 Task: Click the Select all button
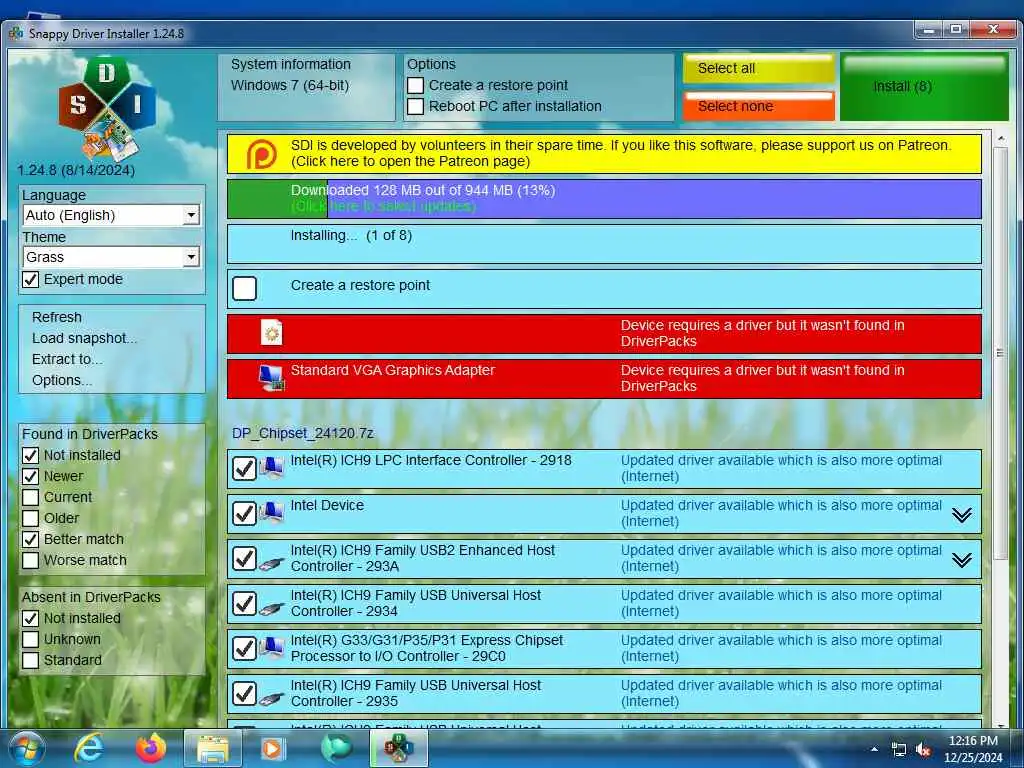(x=759, y=69)
